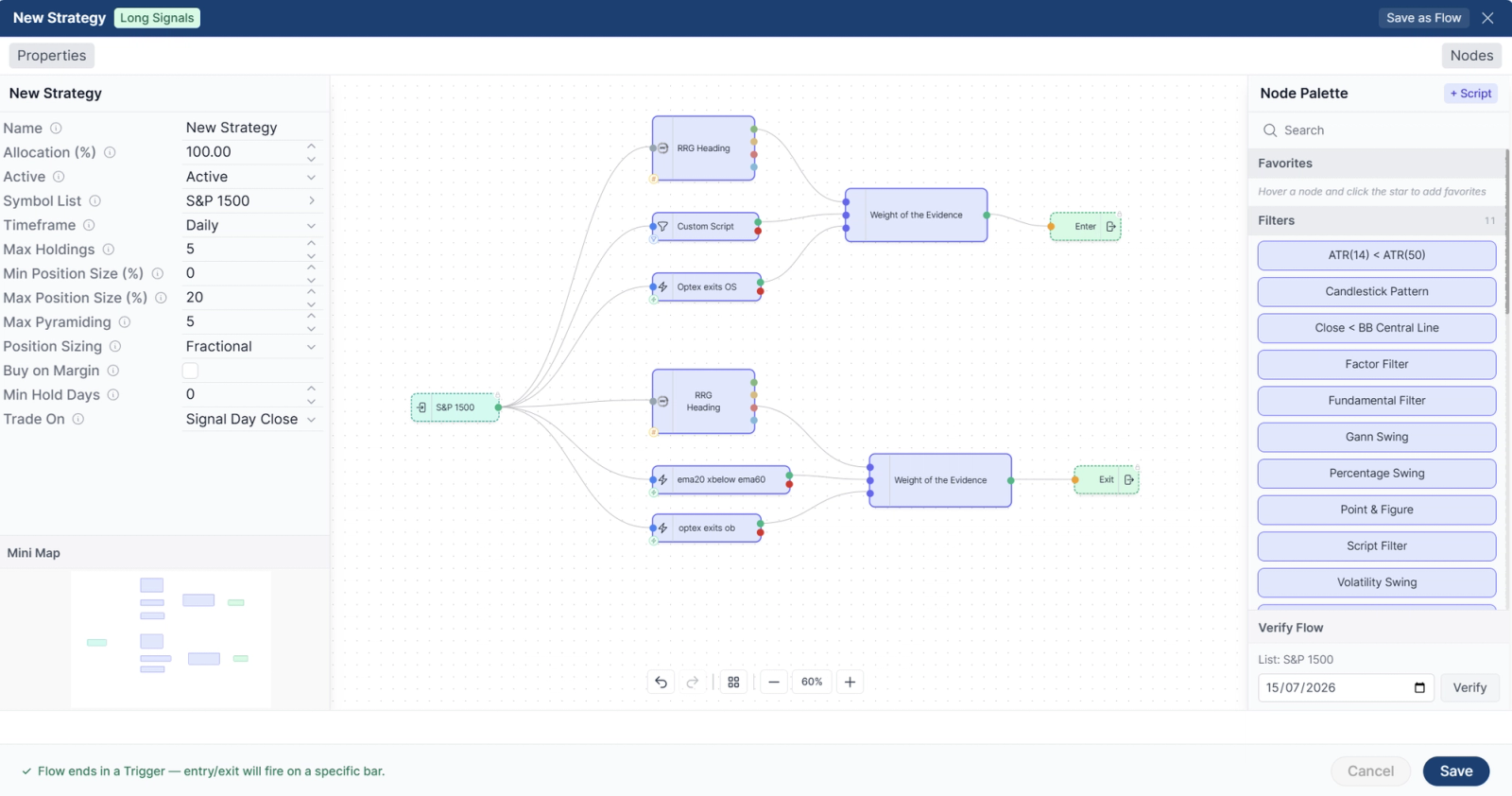Open the Active dropdown

252,177
